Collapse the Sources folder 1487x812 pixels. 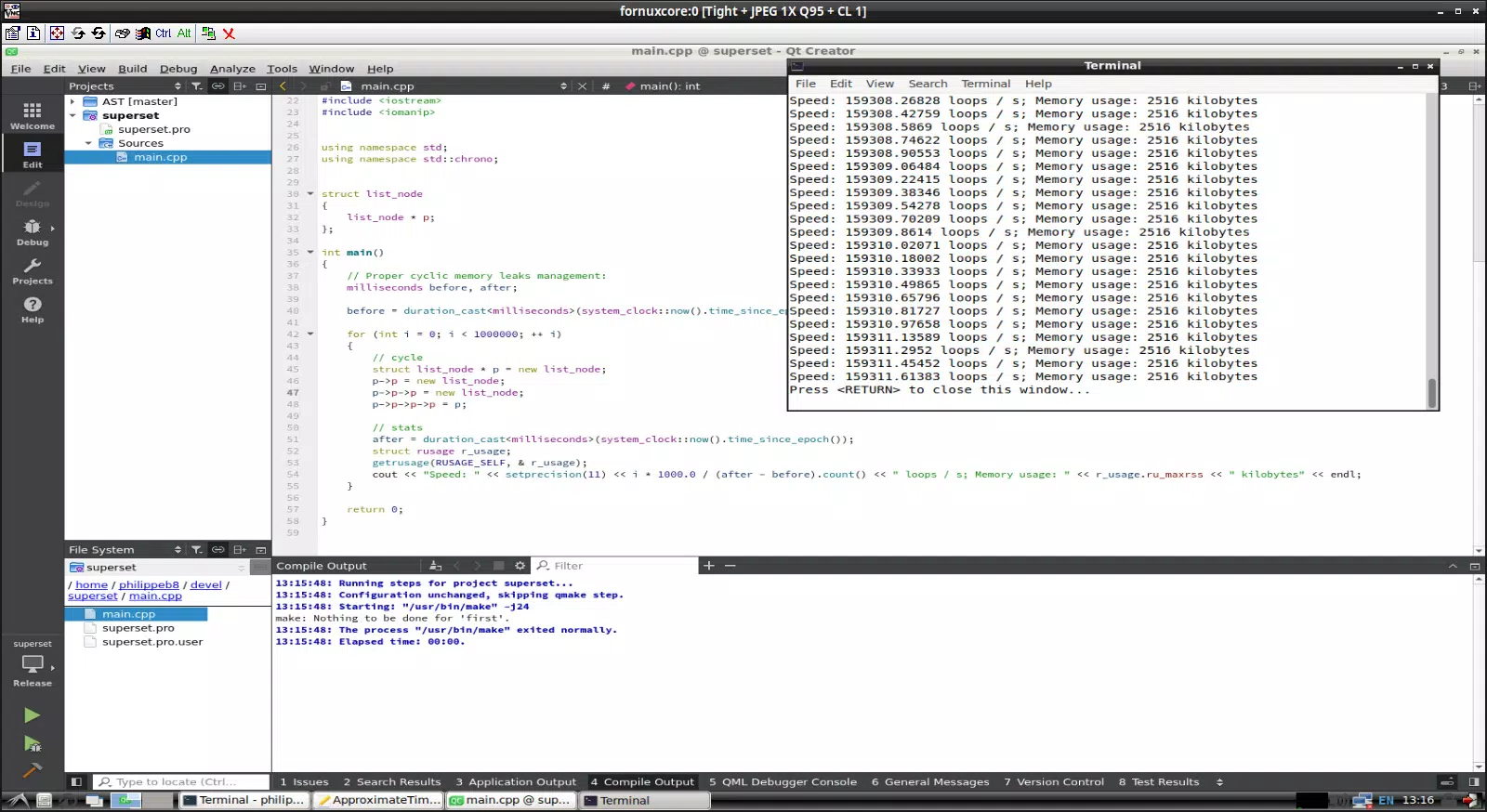pyautogui.click(x=88, y=144)
